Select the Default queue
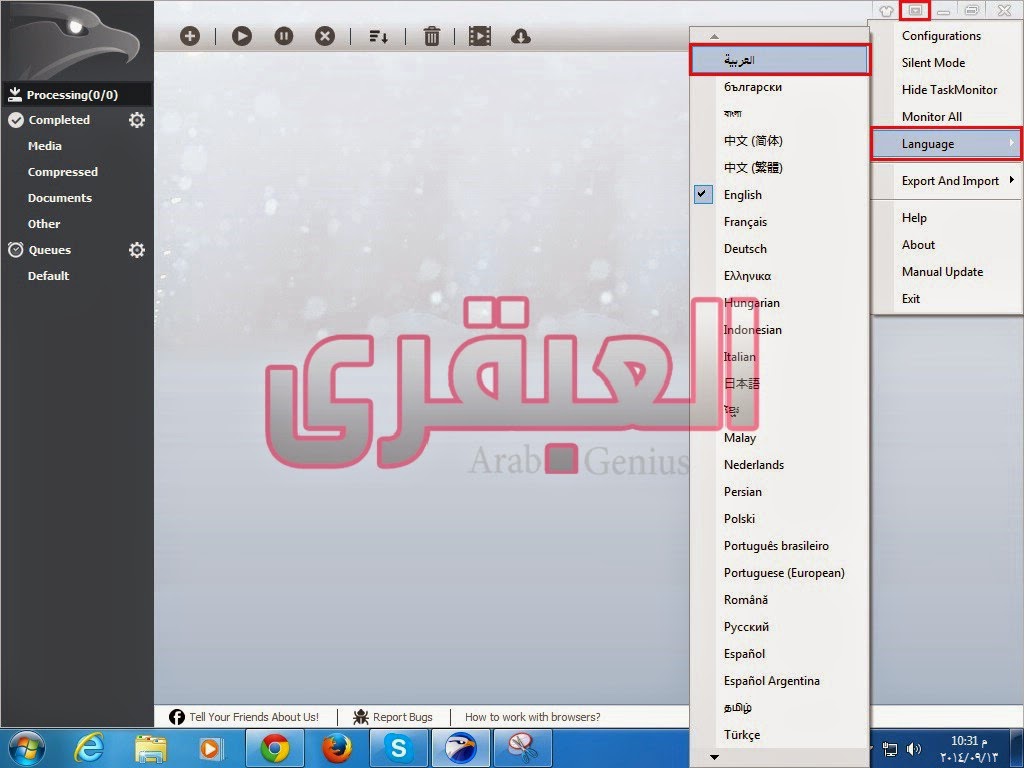 coord(48,276)
